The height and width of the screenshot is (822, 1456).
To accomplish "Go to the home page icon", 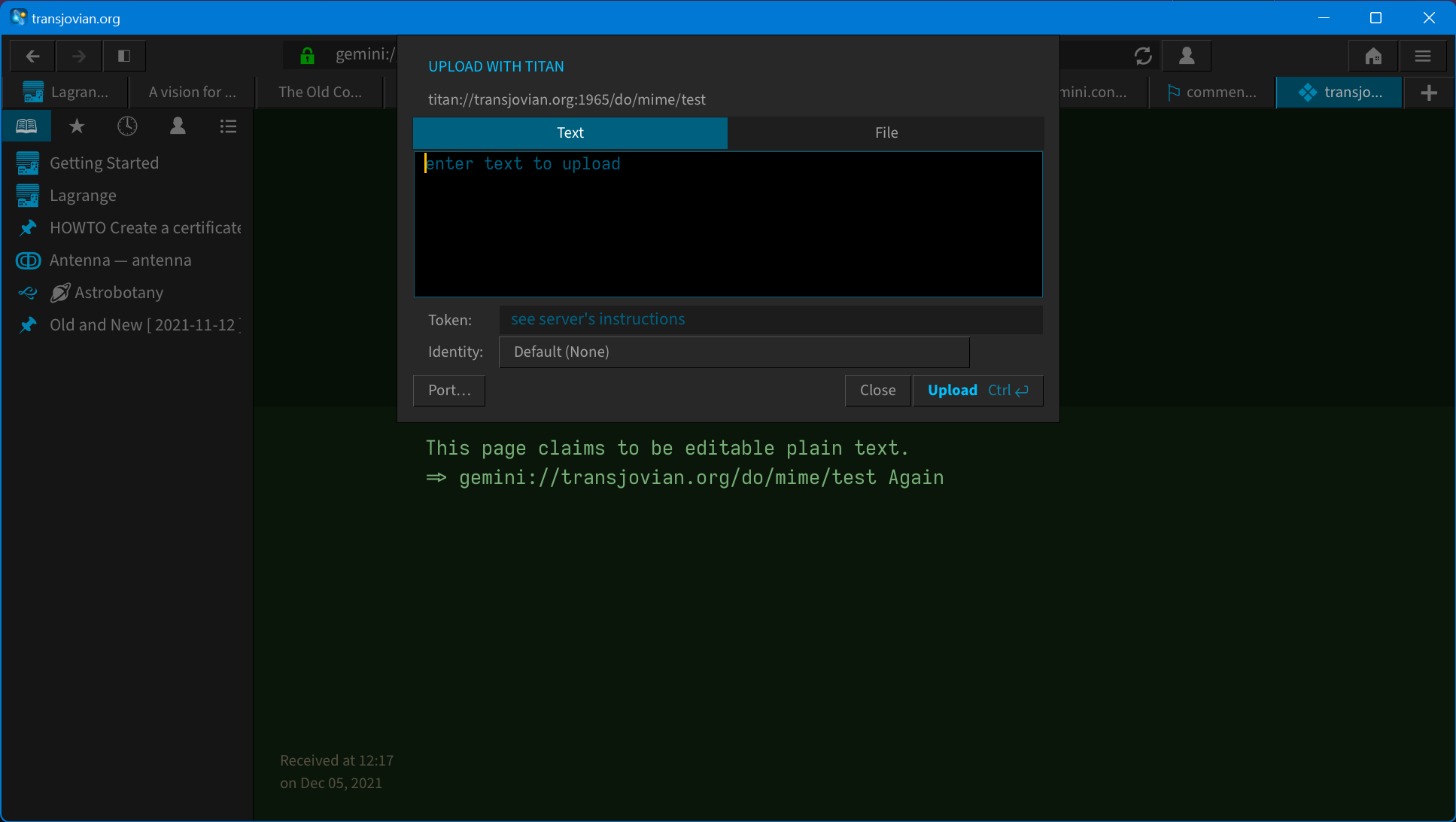I will click(x=1373, y=56).
